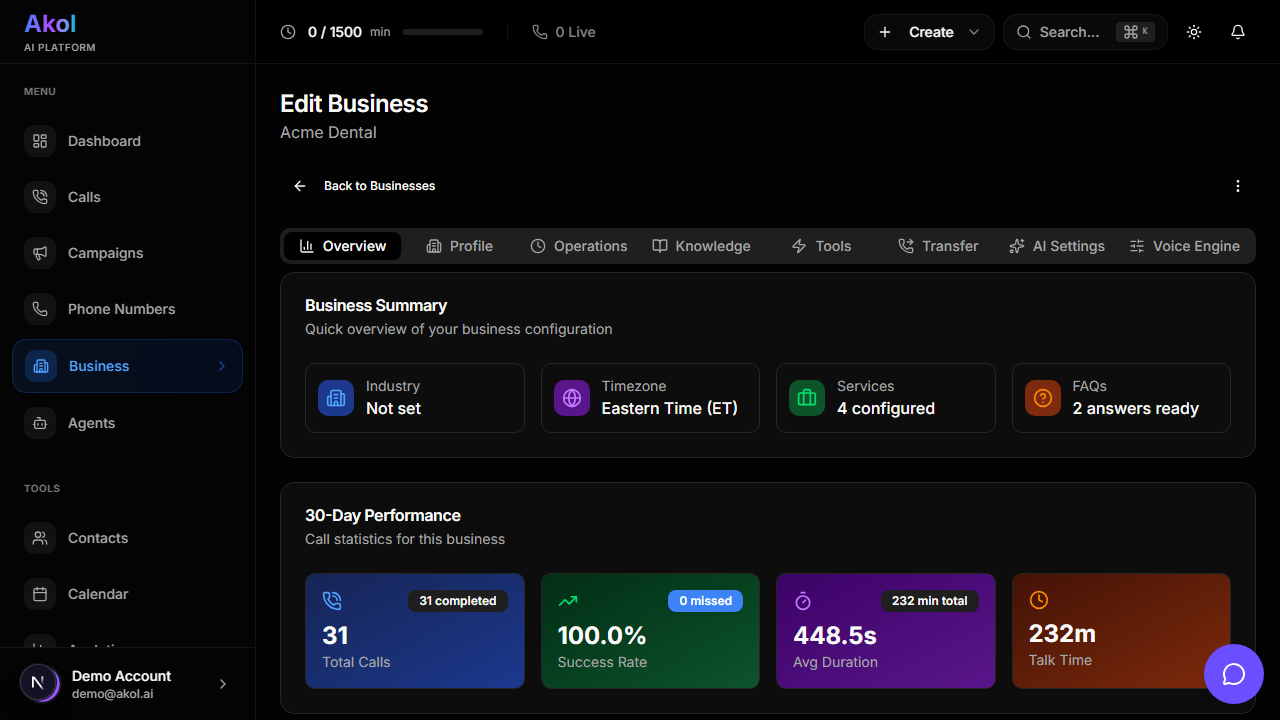Open Phone Numbers in sidebar

click(x=121, y=309)
